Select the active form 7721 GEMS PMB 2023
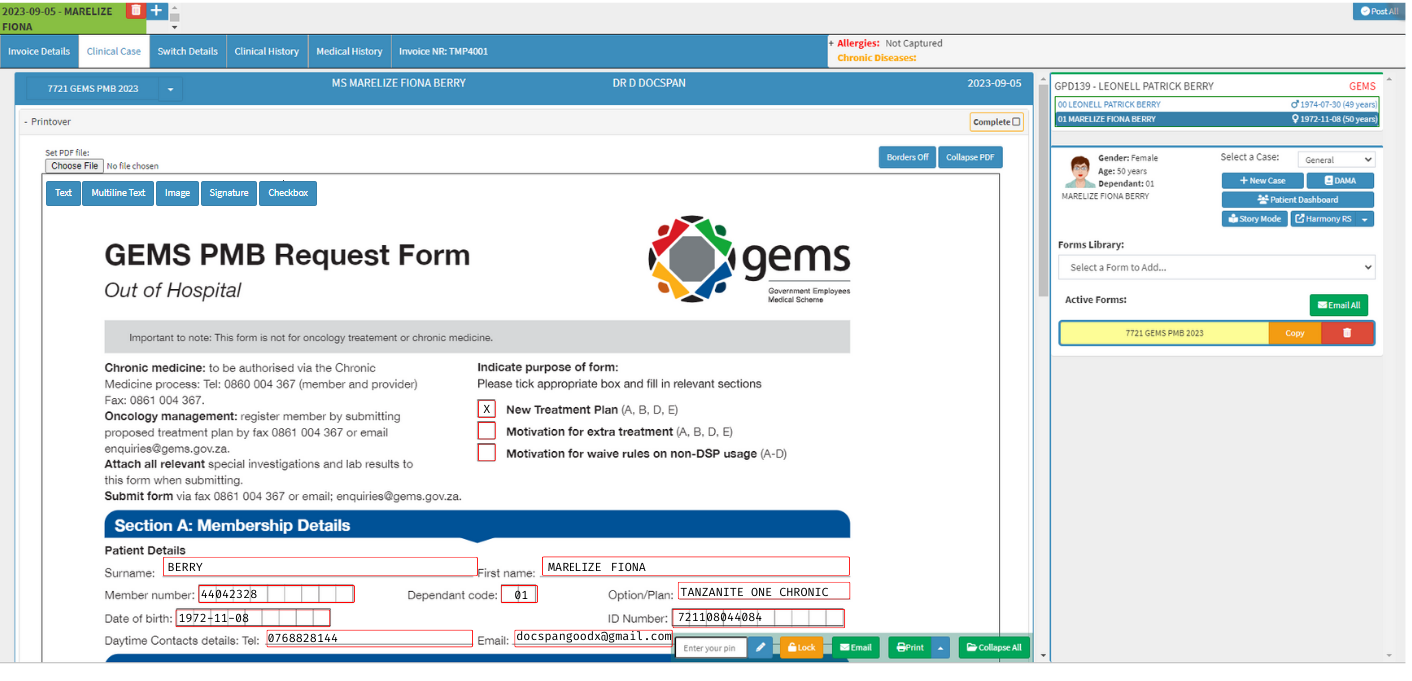The width and height of the screenshot is (1412, 681). pyautogui.click(x=1164, y=333)
